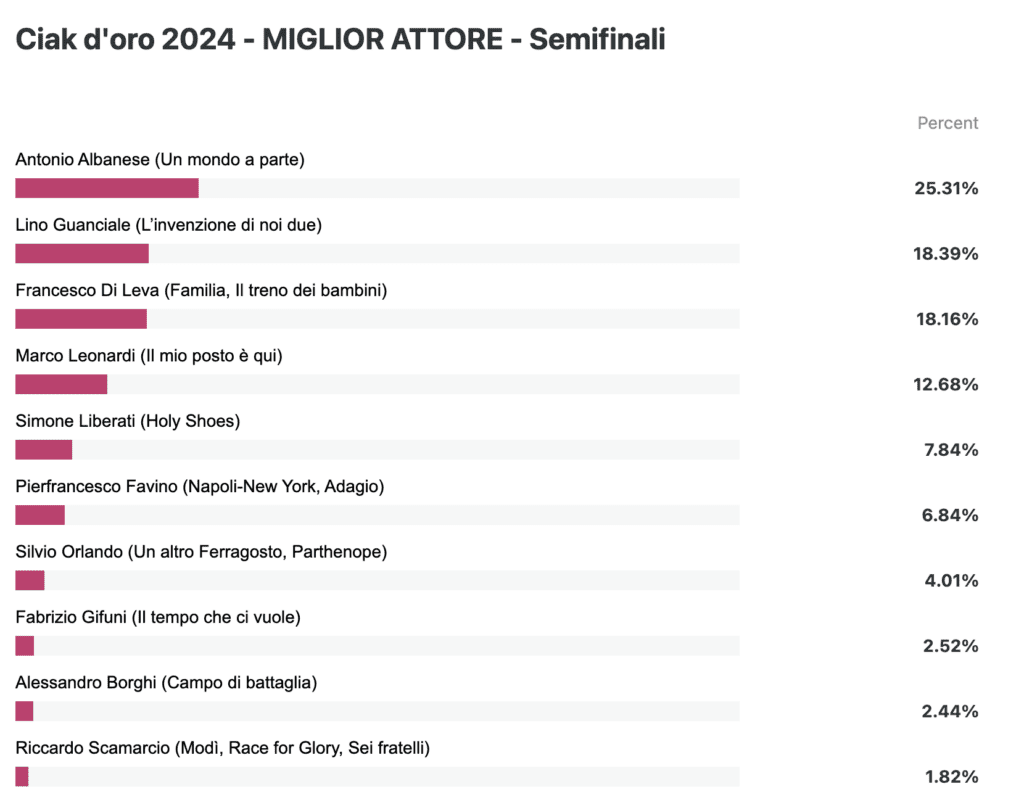Select the Simone Liberati (Holy Shoes) label
The image size is (1024, 808).
pyautogui.click(x=128, y=421)
